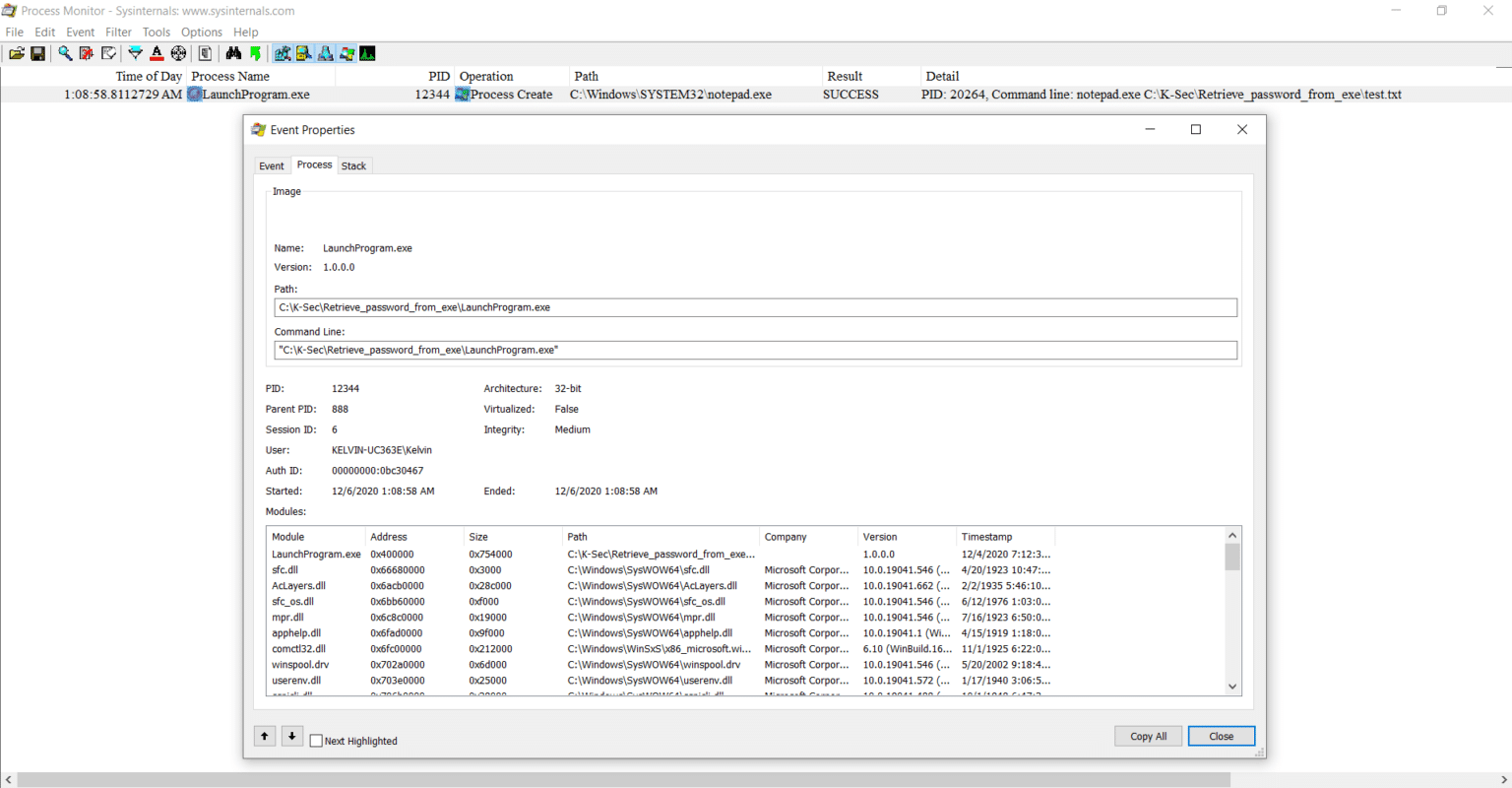Select the sfc_os.dll module row
This screenshot has height=788, width=1512.
pos(661,602)
